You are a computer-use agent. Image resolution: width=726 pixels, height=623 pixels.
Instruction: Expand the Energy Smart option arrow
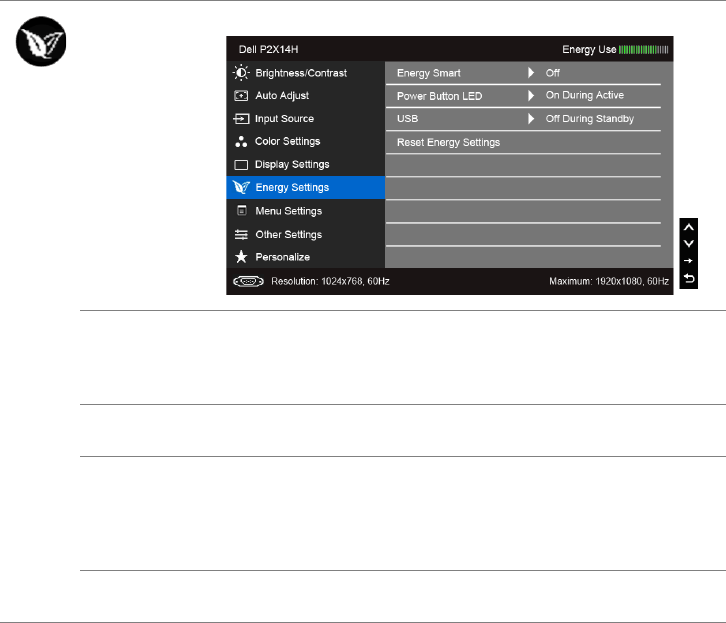(x=531, y=73)
